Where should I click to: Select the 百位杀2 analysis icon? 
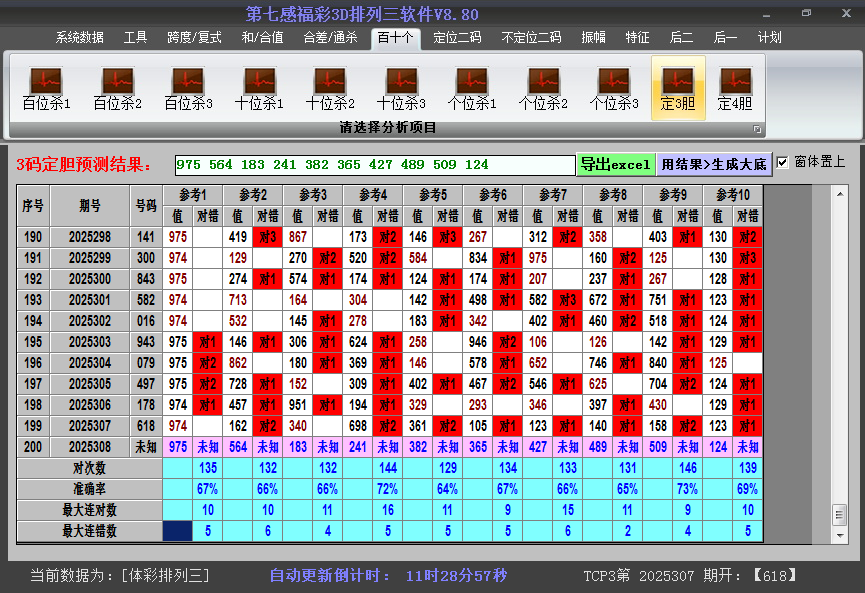tap(117, 88)
